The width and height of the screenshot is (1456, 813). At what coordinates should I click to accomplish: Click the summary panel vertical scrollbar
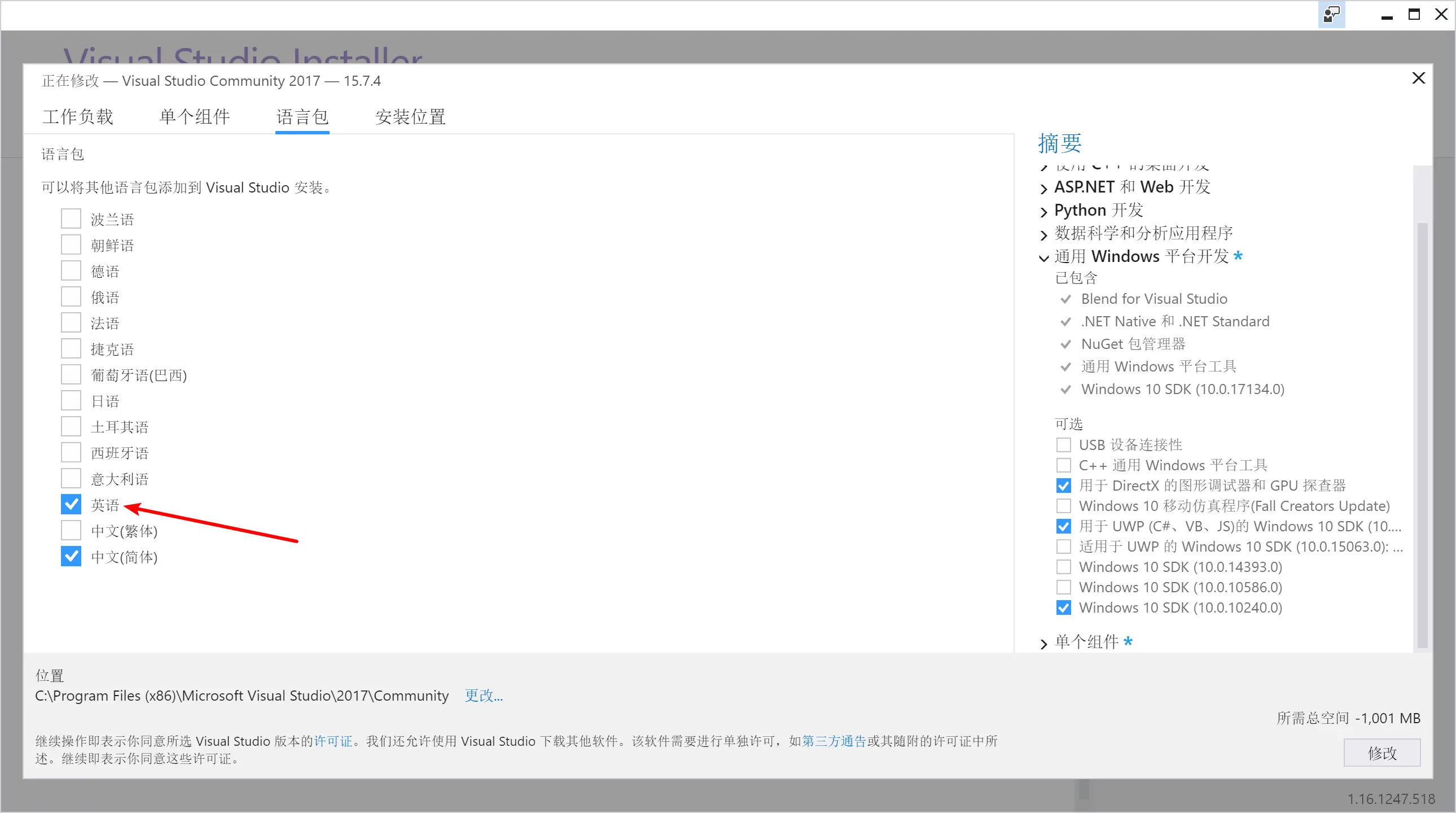click(1422, 435)
